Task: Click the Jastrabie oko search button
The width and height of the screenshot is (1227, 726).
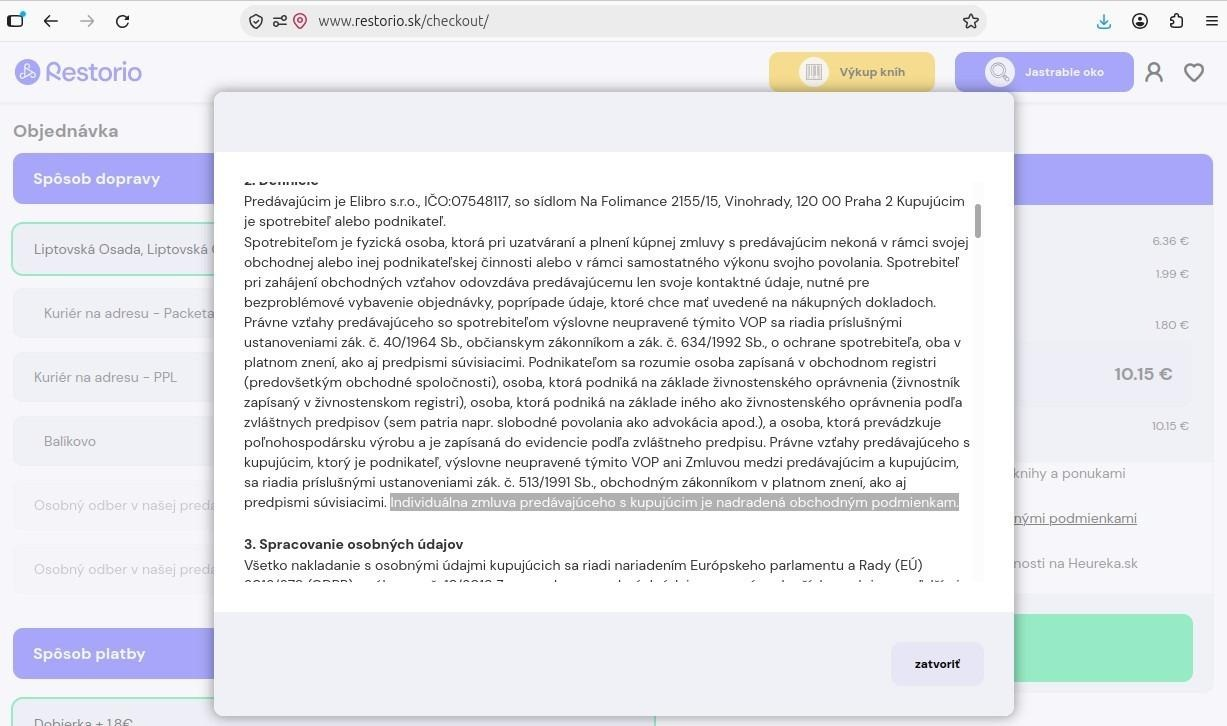Action: tap(1044, 72)
